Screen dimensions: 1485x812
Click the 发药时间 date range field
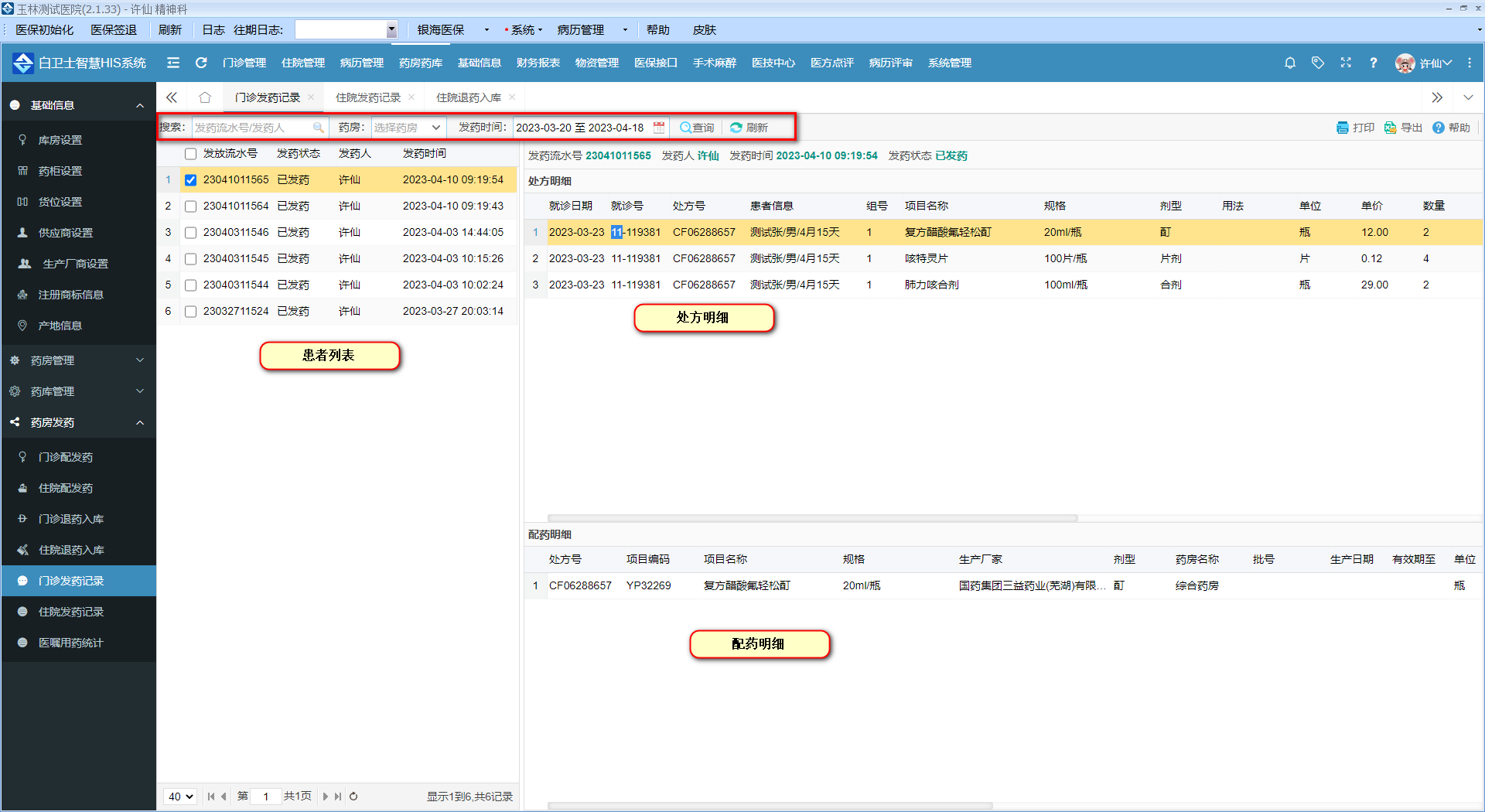[591, 128]
